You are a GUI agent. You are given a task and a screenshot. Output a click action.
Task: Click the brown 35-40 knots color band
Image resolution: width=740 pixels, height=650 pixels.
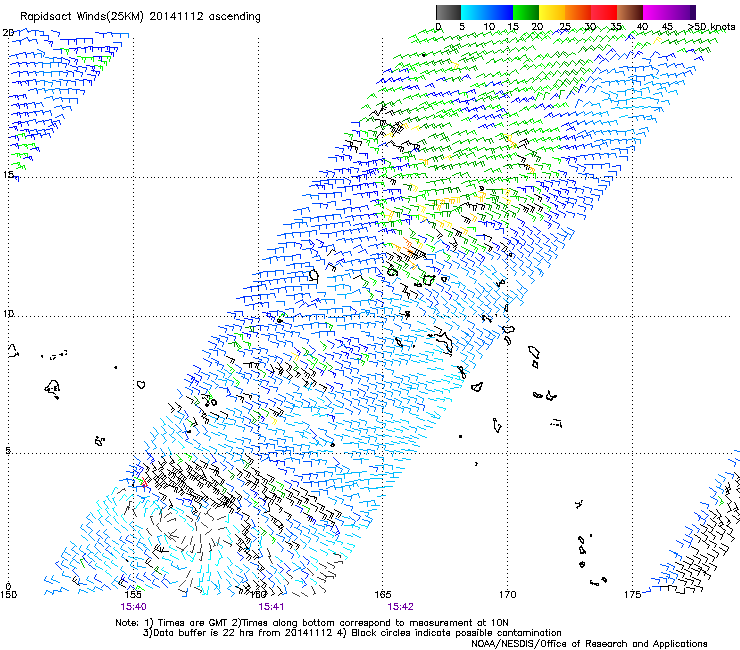630,12
